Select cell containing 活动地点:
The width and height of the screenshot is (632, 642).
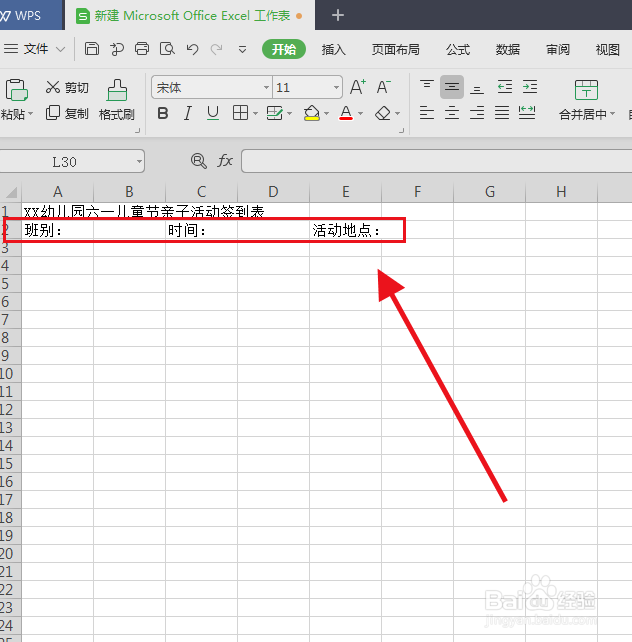point(345,230)
